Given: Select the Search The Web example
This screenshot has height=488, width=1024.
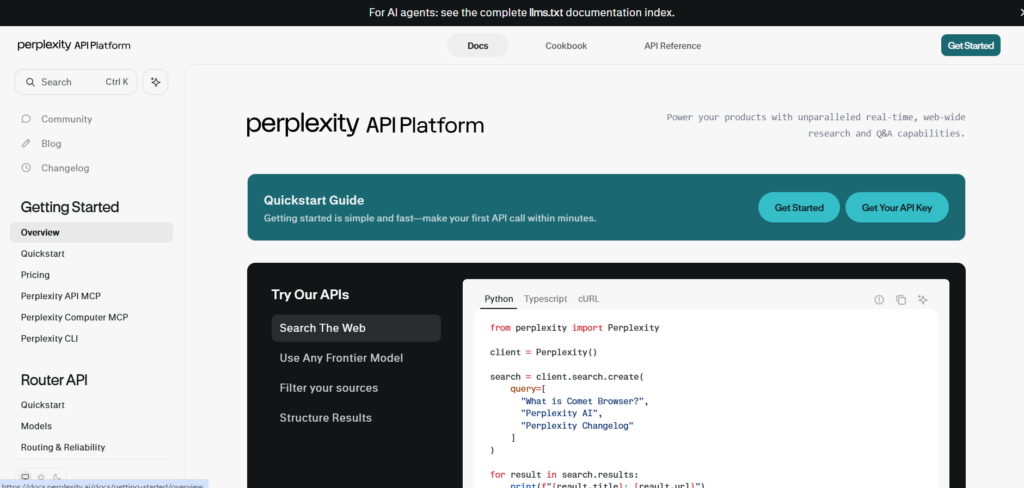Looking at the screenshot, I should (x=356, y=328).
